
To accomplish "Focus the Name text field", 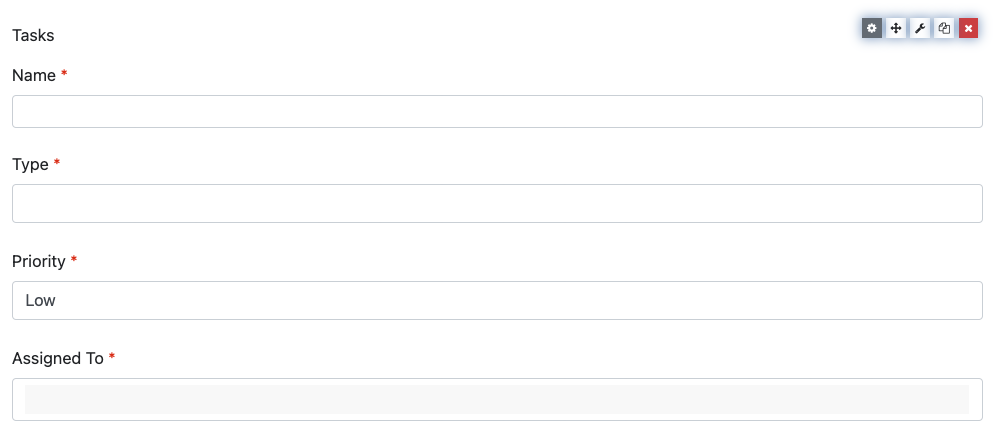I will [497, 112].
